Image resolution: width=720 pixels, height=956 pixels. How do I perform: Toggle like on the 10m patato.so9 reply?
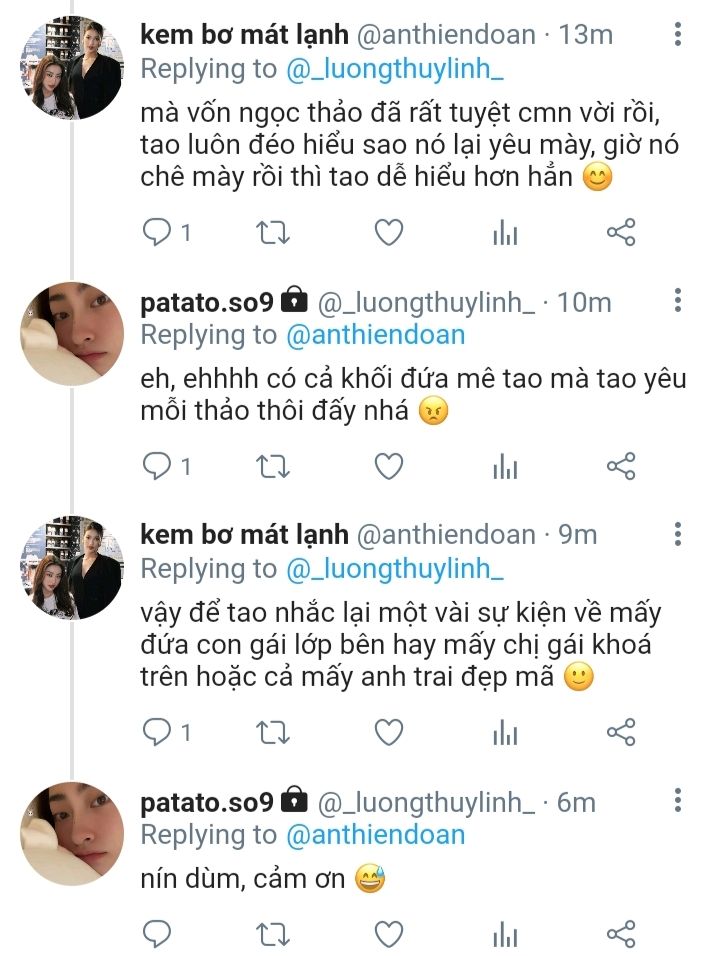(x=388, y=466)
